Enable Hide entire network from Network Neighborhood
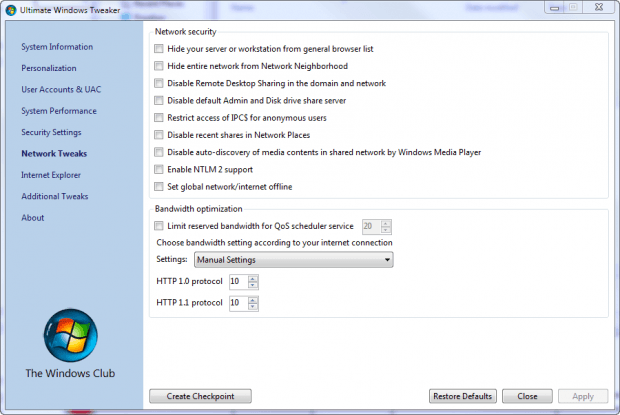 [x=159, y=66]
